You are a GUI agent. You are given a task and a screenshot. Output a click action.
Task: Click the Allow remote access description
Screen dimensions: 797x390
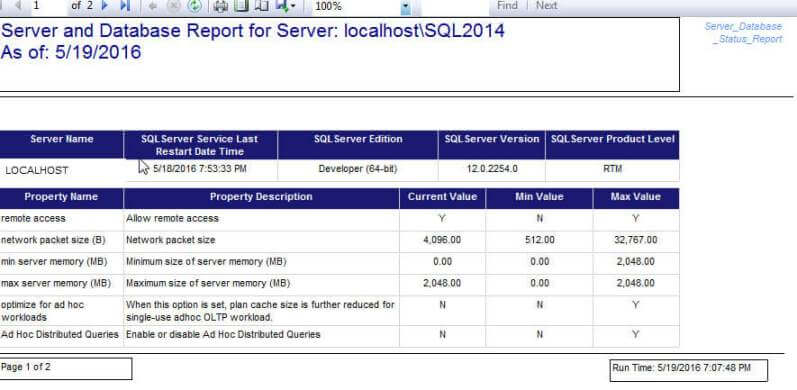tap(172, 219)
